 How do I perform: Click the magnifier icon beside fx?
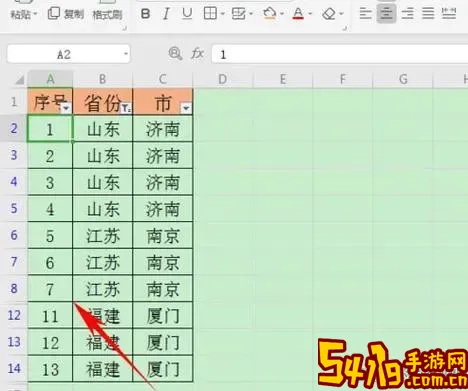175,53
